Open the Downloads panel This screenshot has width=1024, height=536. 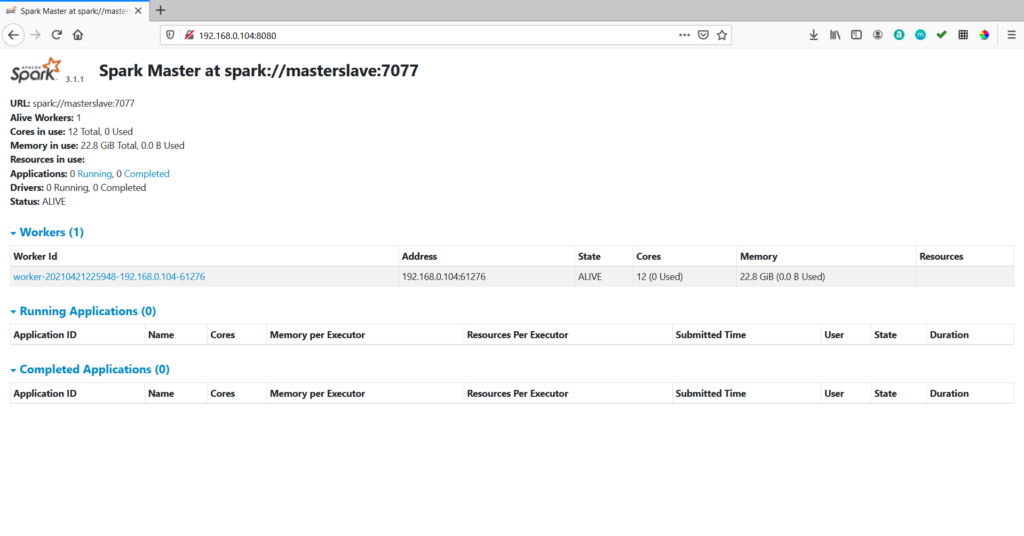coord(813,34)
